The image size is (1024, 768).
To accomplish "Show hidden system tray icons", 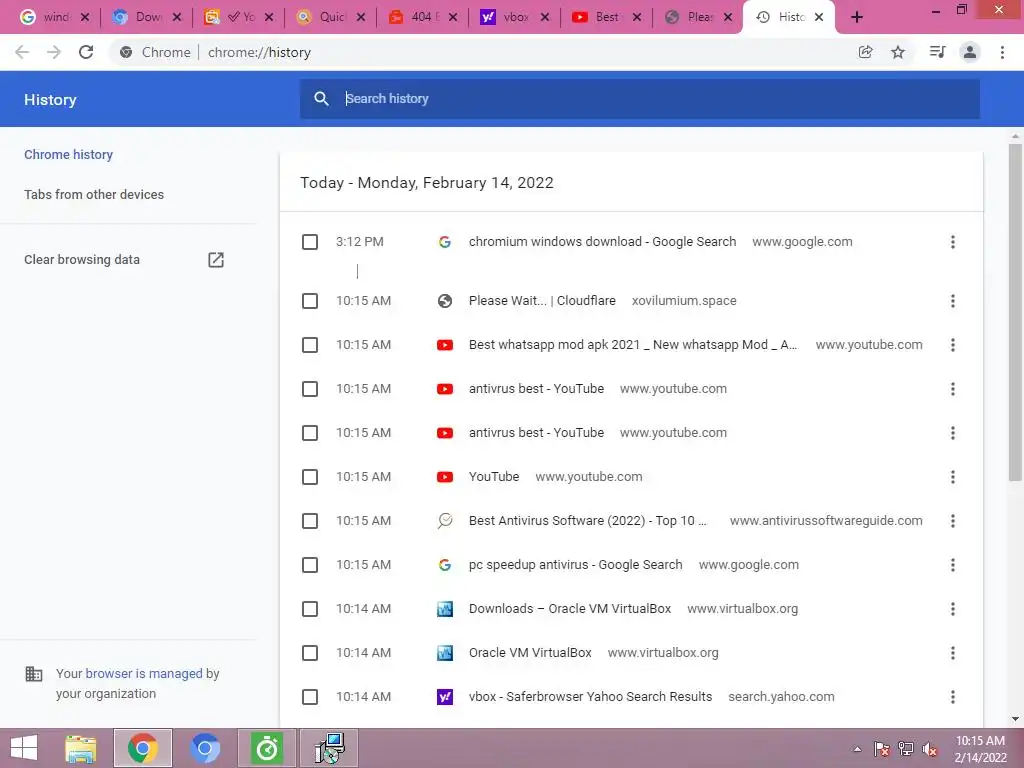I will point(857,749).
